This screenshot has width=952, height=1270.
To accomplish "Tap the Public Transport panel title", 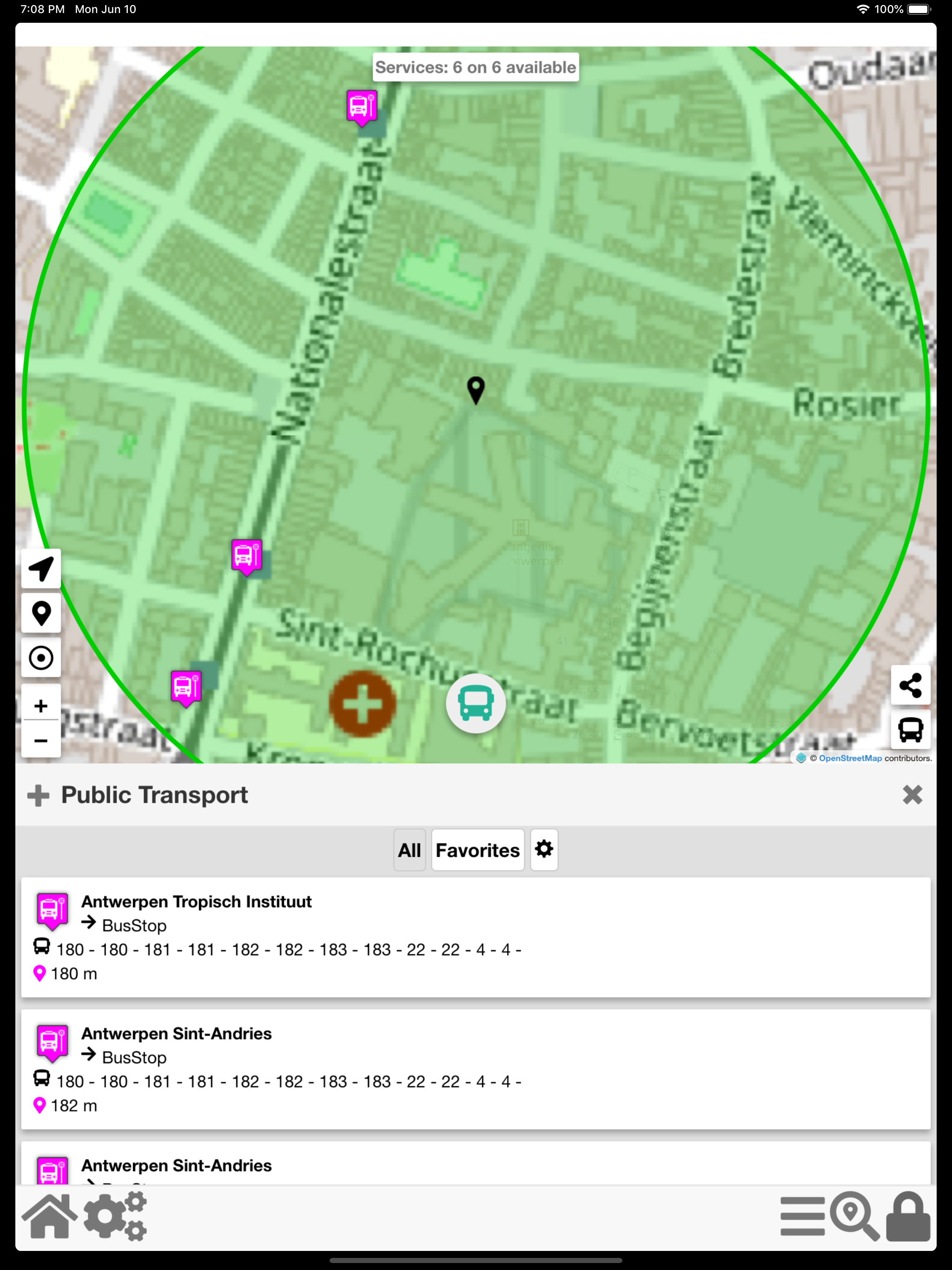I will click(x=154, y=795).
